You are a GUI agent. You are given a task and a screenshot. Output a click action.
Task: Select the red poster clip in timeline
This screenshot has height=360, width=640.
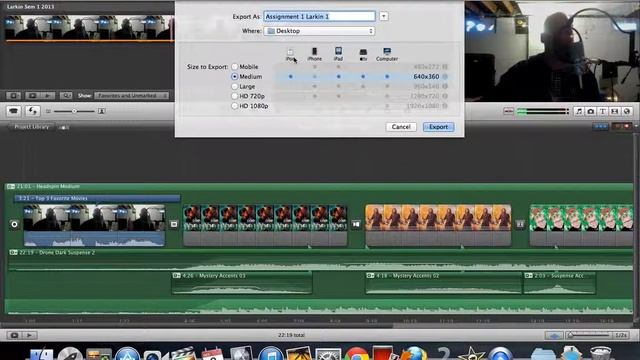[265, 225]
